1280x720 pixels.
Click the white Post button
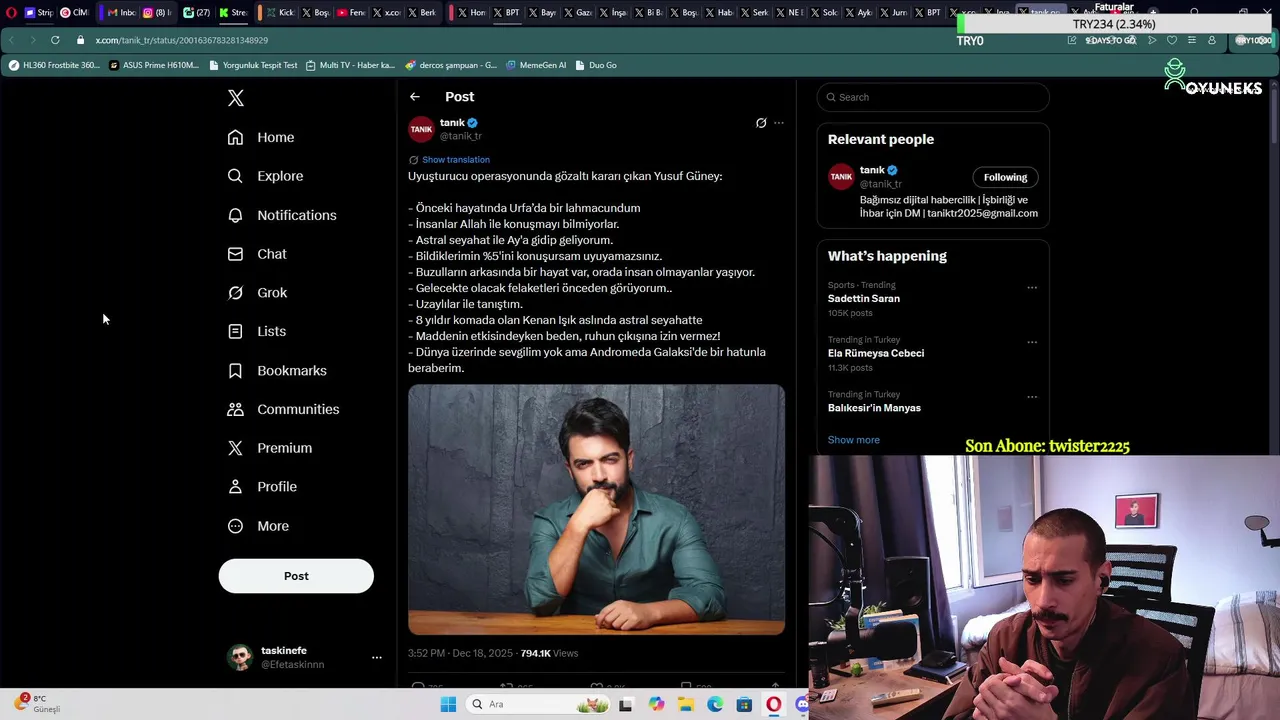point(296,576)
